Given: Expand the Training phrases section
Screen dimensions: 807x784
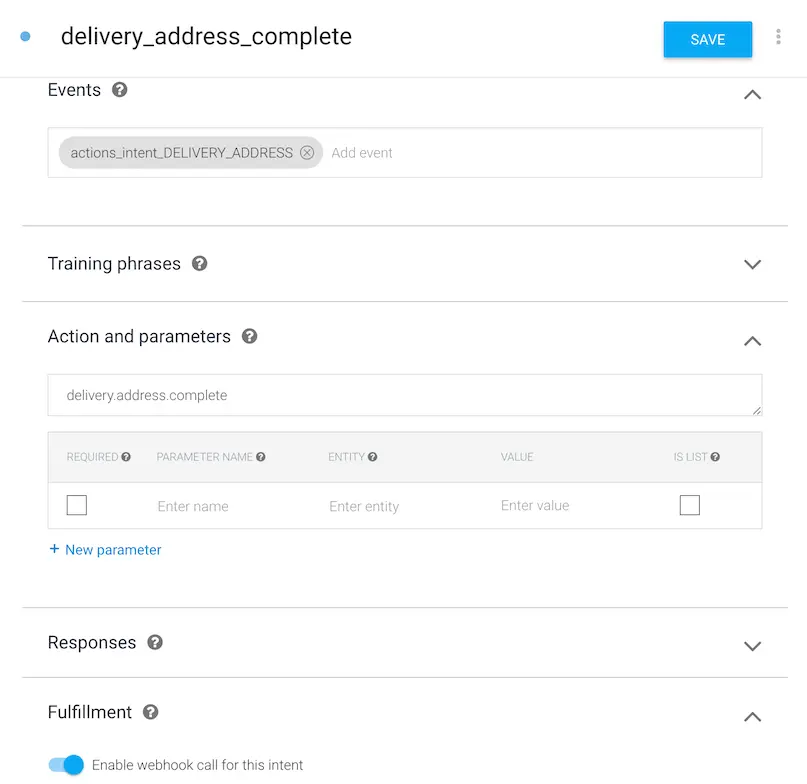Looking at the screenshot, I should (752, 264).
